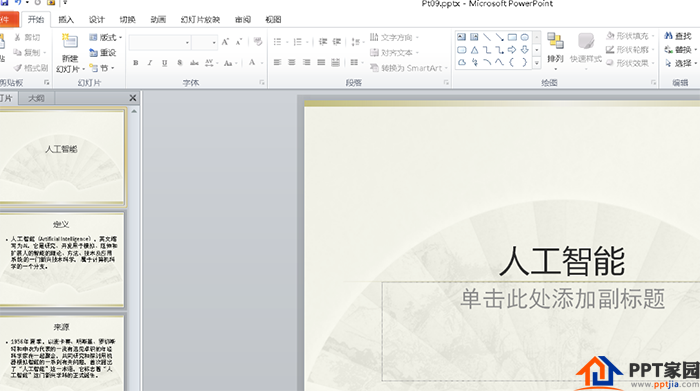Apply text Shadow (S) formatting
Viewport: 700px width, 391px height.
(179, 63)
